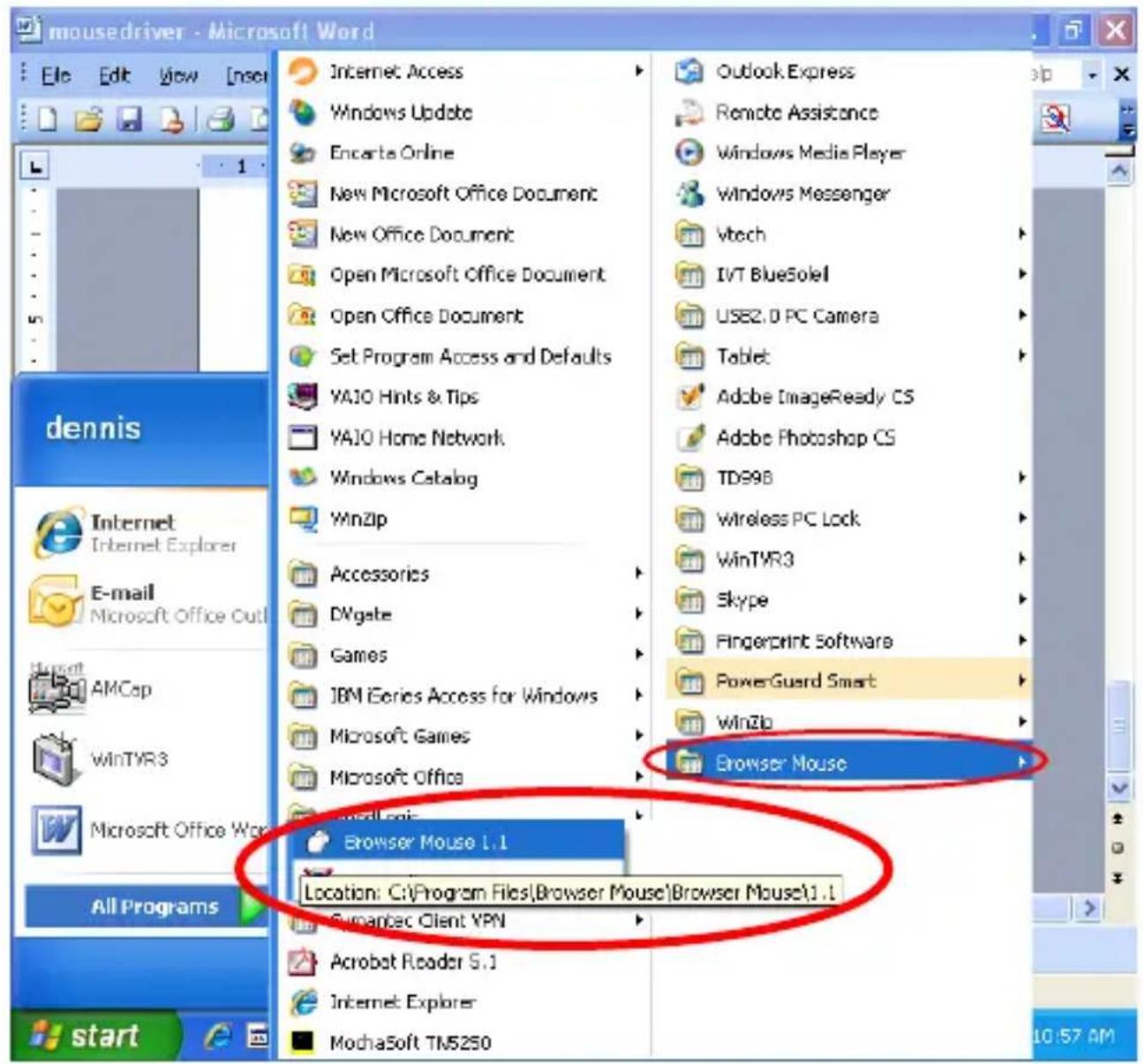Click Word vertical scrollbar down arrow
1143x1064 pixels.
[1119, 787]
